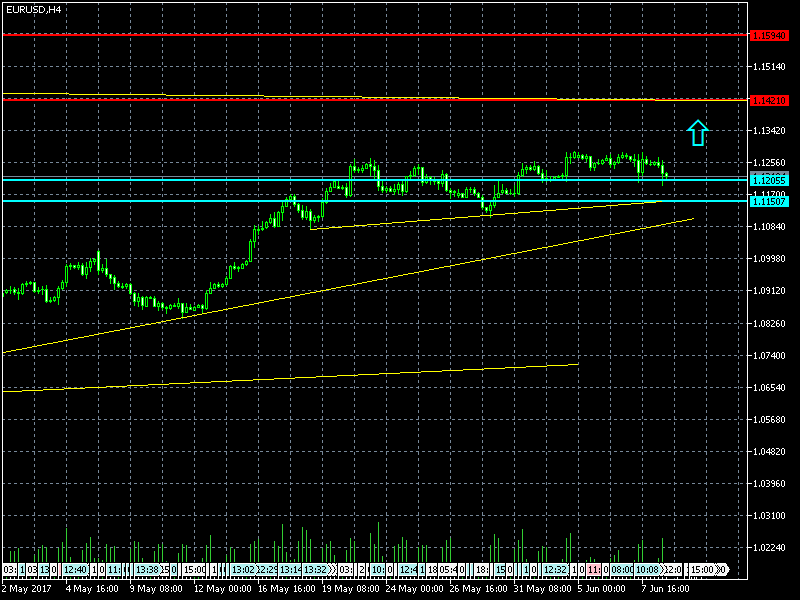Click the 13:38 event marker

tap(147, 569)
